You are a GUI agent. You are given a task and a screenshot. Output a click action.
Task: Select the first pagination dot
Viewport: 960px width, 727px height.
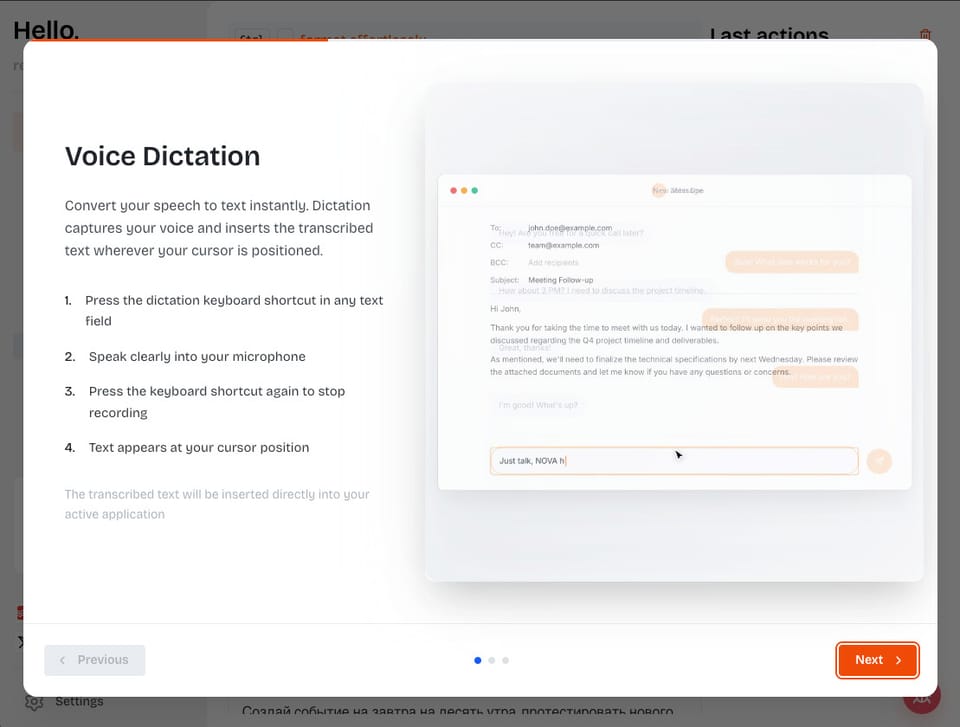coord(477,660)
